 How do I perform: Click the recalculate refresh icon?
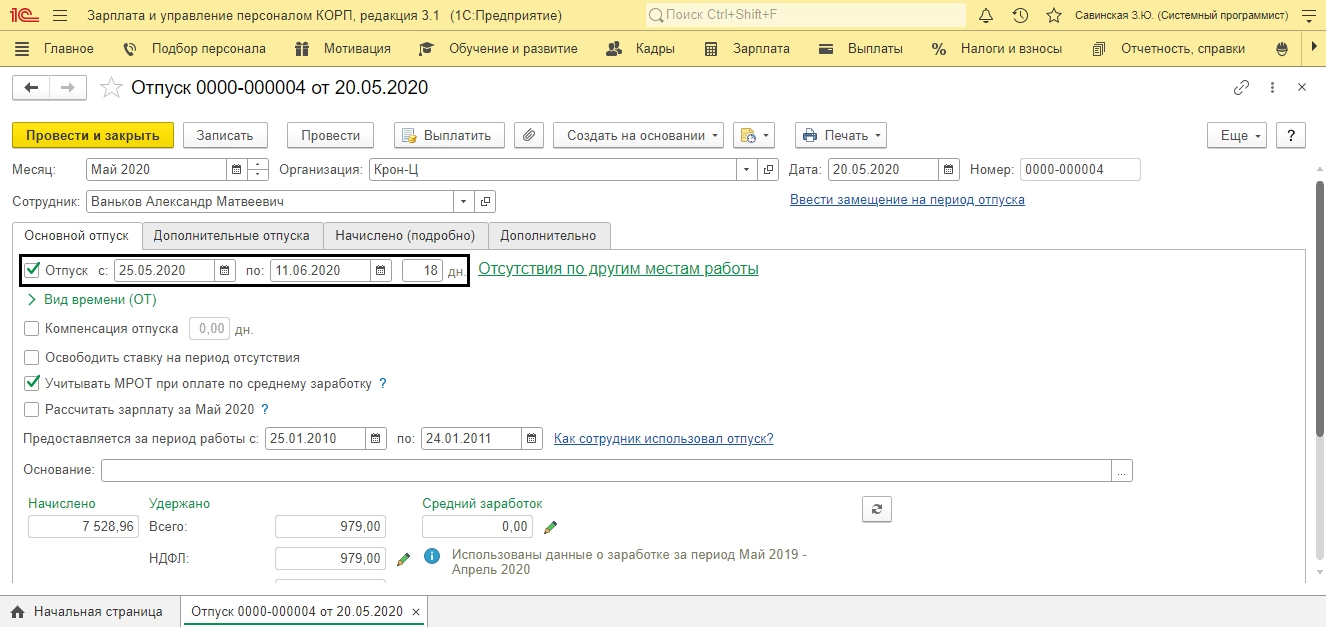877,509
